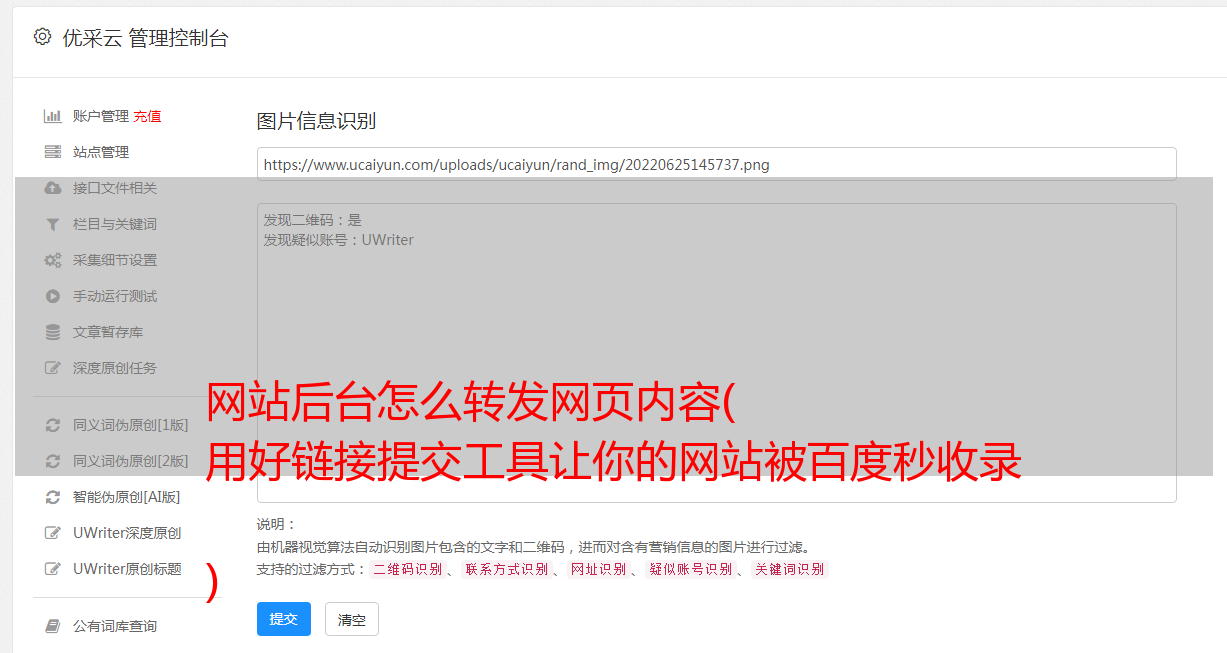
Task: Click the gear icon beside 优采云 管理控制台
Action: pyautogui.click(x=42, y=38)
